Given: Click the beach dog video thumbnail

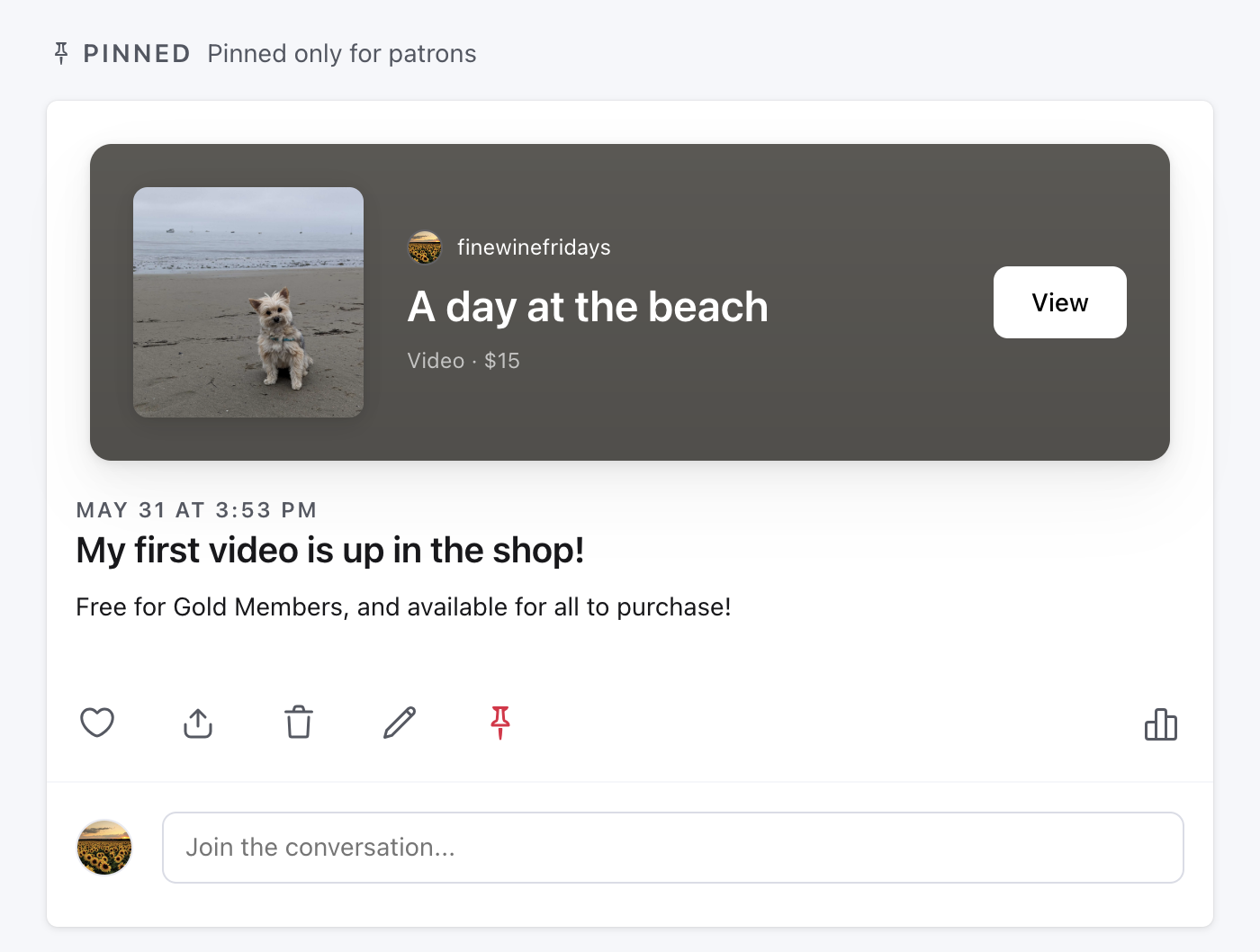Looking at the screenshot, I should click(248, 301).
